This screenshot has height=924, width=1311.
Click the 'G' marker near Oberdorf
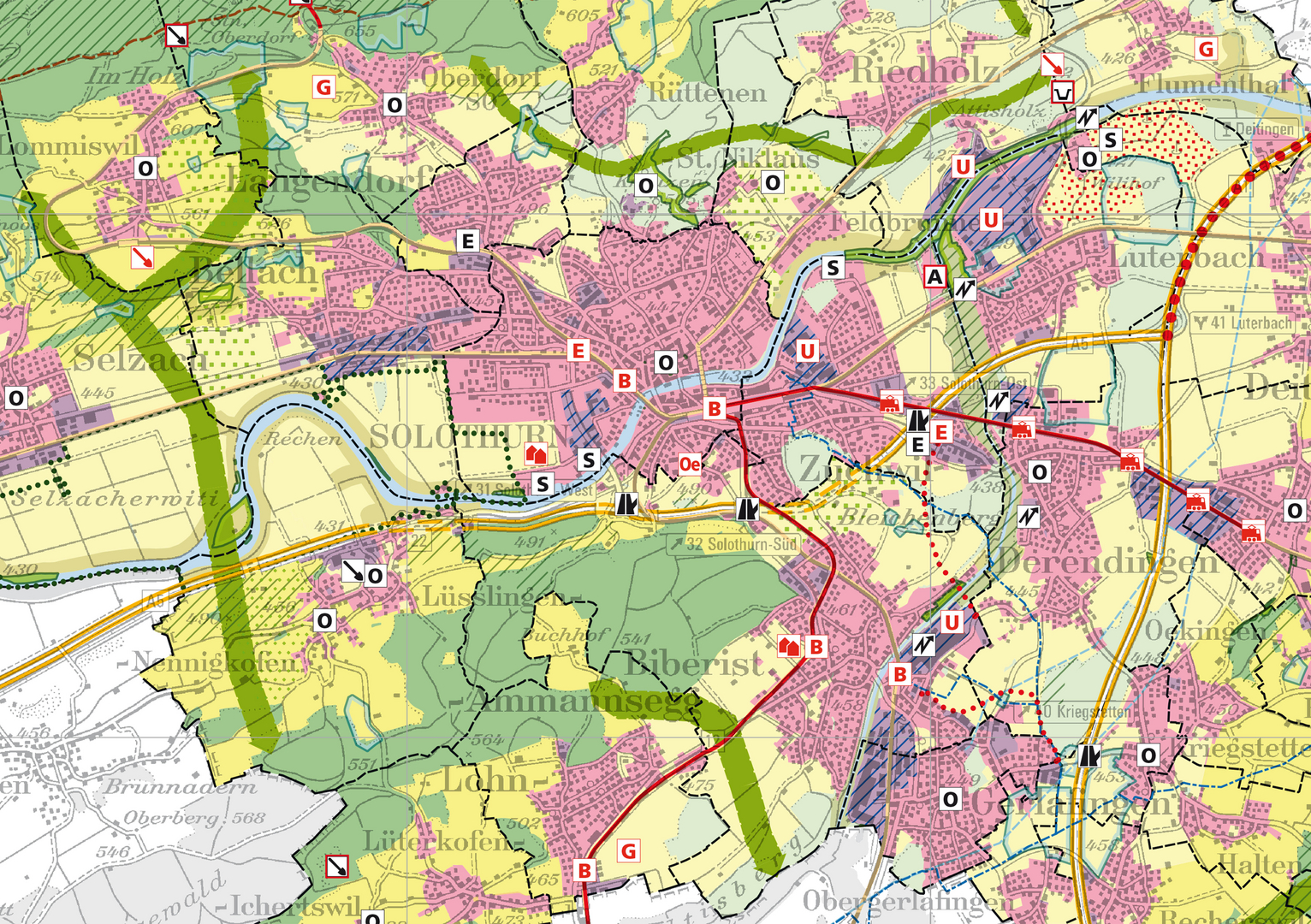pos(323,87)
